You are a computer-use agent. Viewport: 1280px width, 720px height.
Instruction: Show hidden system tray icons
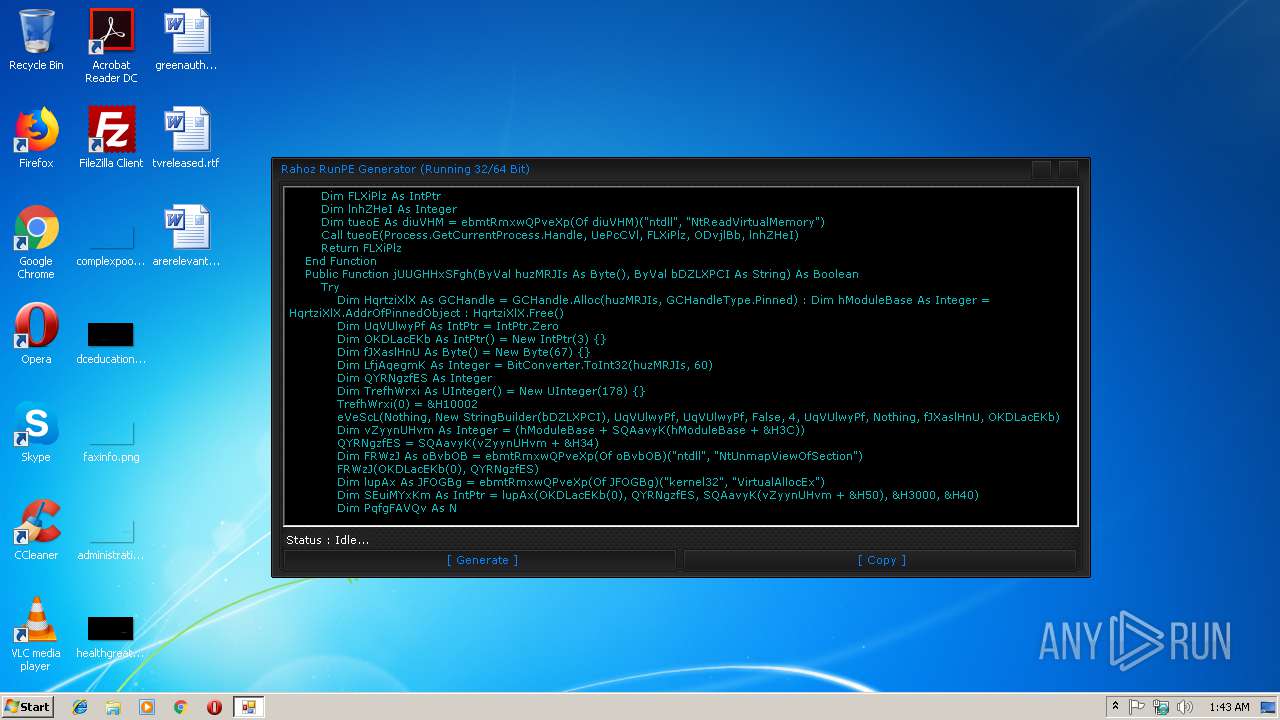[1115, 706]
